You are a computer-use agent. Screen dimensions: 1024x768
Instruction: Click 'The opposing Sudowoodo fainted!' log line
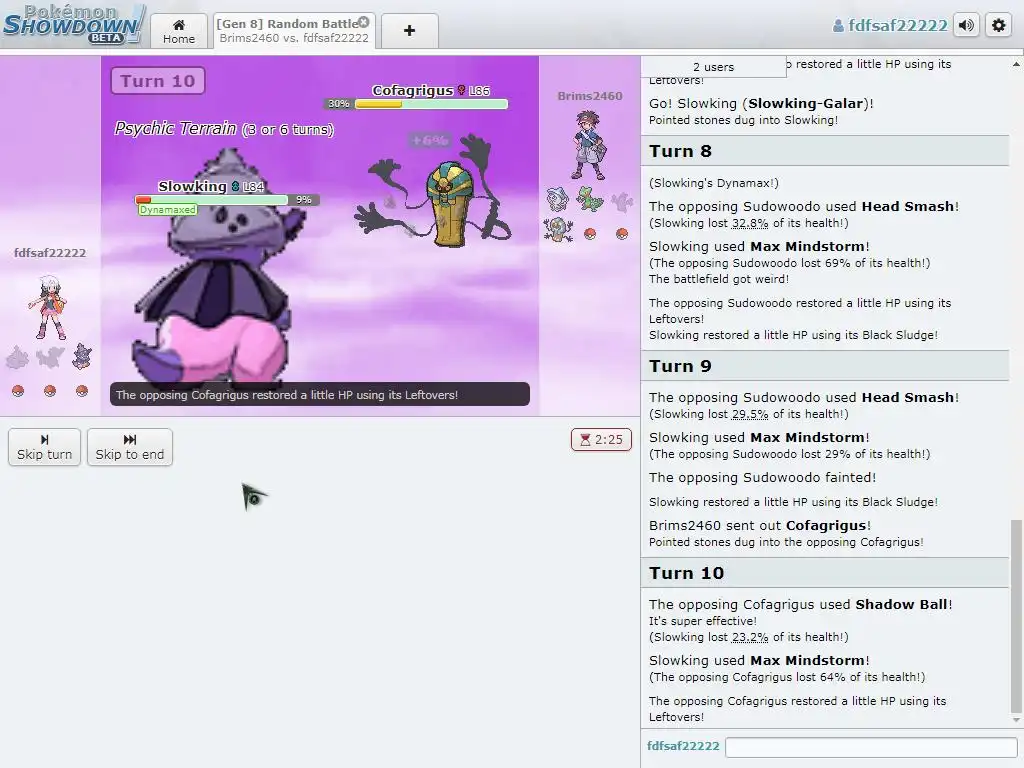point(762,477)
